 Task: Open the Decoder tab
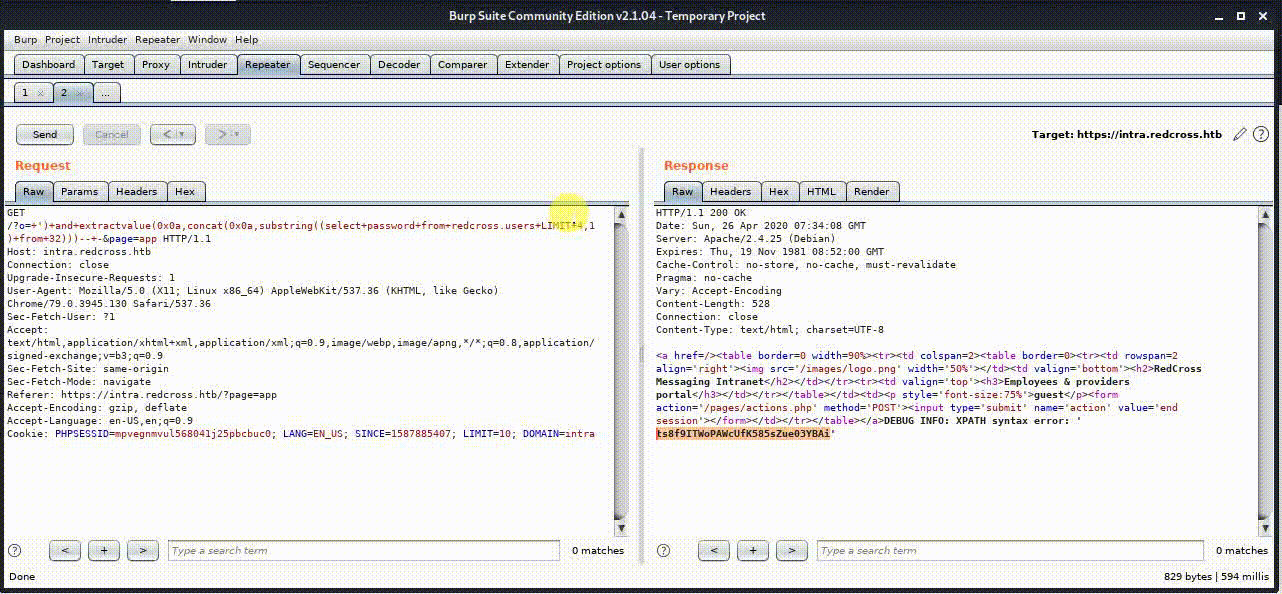(399, 65)
